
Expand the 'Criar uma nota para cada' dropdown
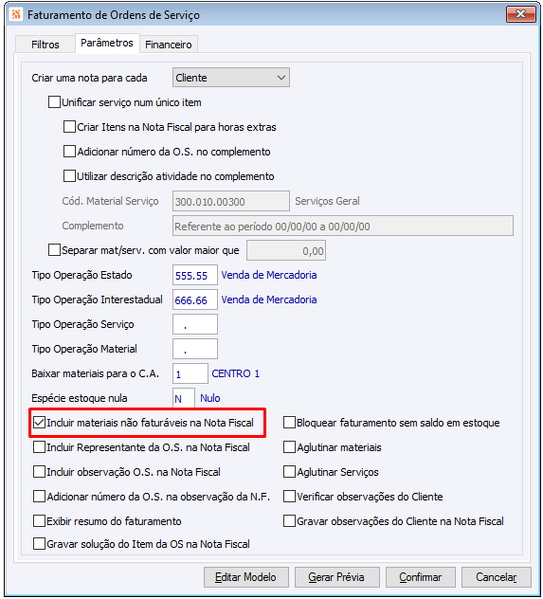coord(231,78)
